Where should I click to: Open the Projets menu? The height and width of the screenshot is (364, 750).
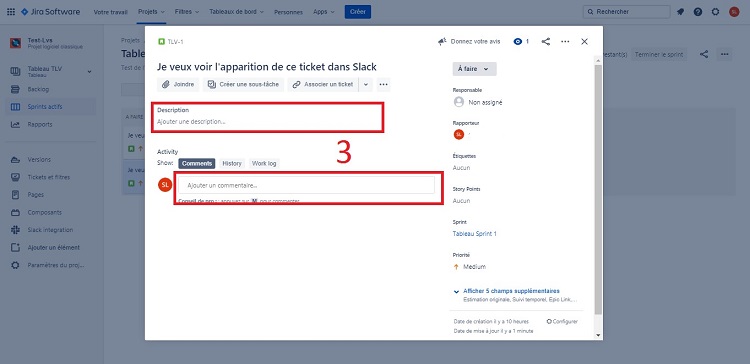(x=151, y=11)
